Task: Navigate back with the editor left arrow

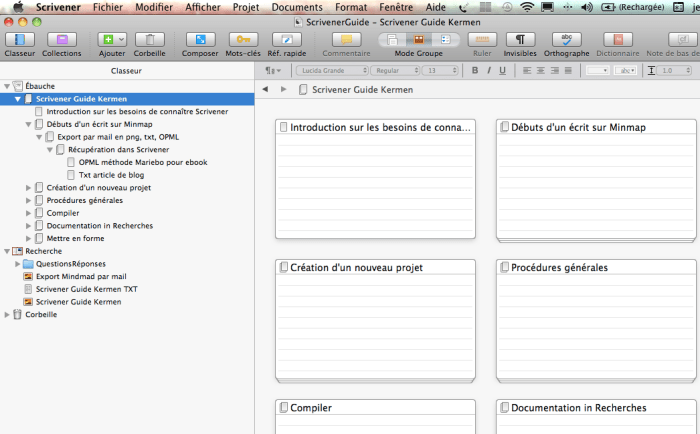Action: 265,89
